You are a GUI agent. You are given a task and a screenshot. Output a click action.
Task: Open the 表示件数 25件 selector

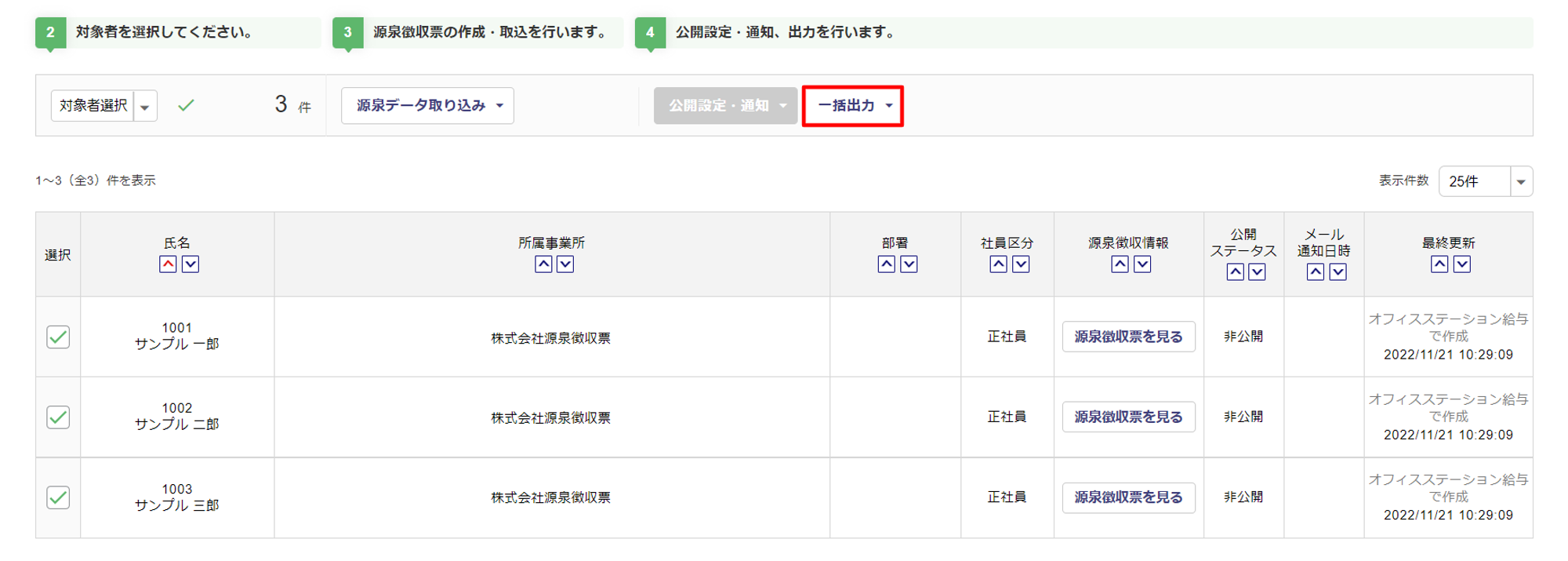point(1485,182)
